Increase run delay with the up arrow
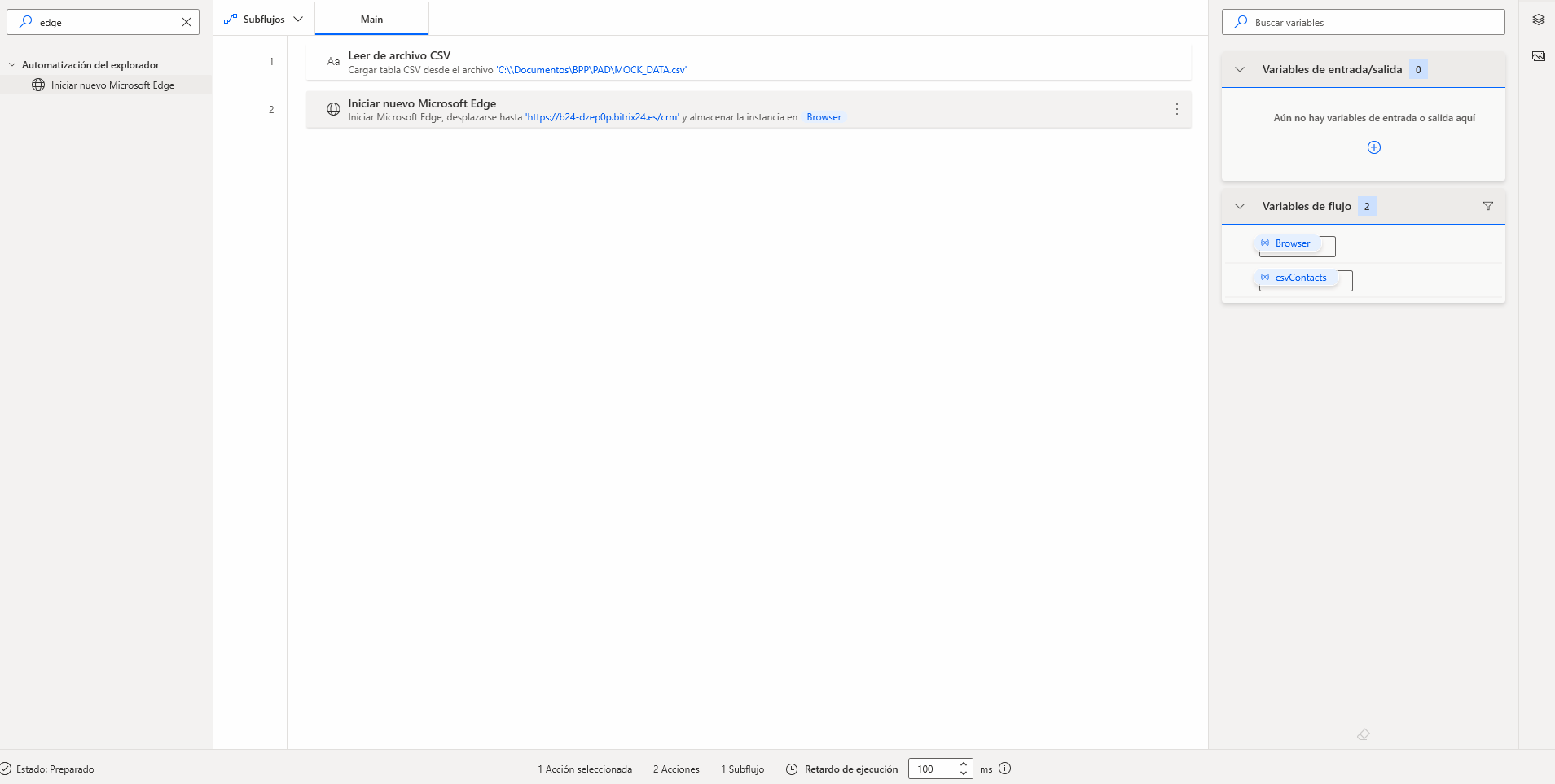 tap(964, 764)
